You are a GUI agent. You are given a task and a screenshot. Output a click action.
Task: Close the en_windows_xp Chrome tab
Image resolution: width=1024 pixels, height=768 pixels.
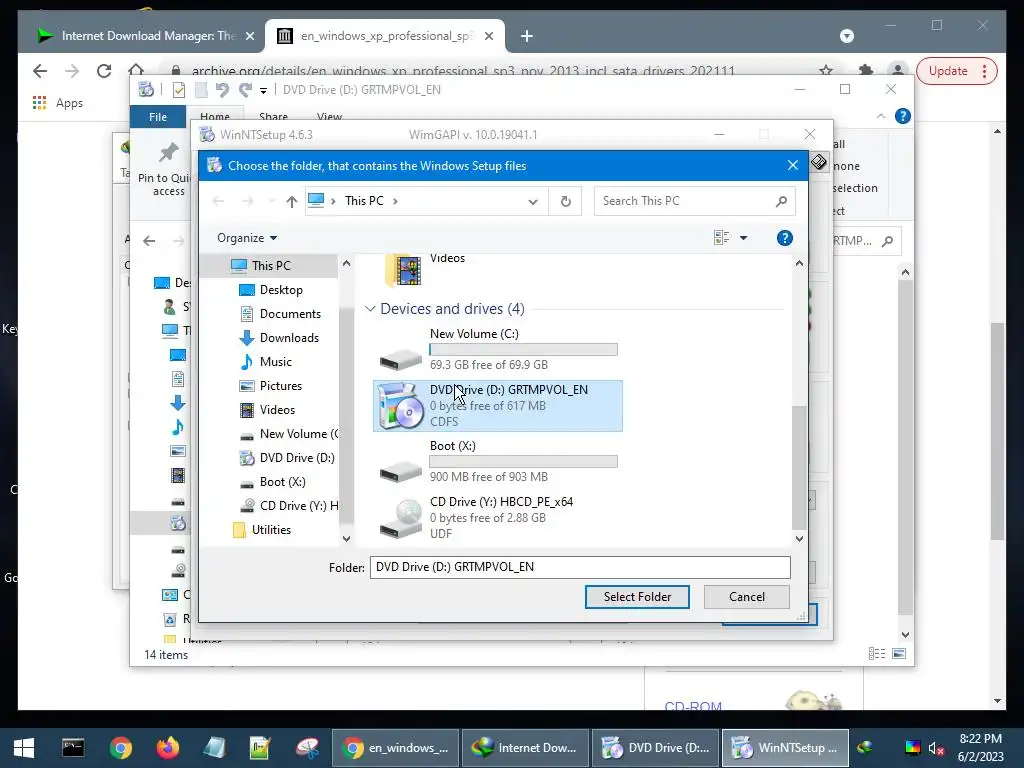tap(488, 36)
